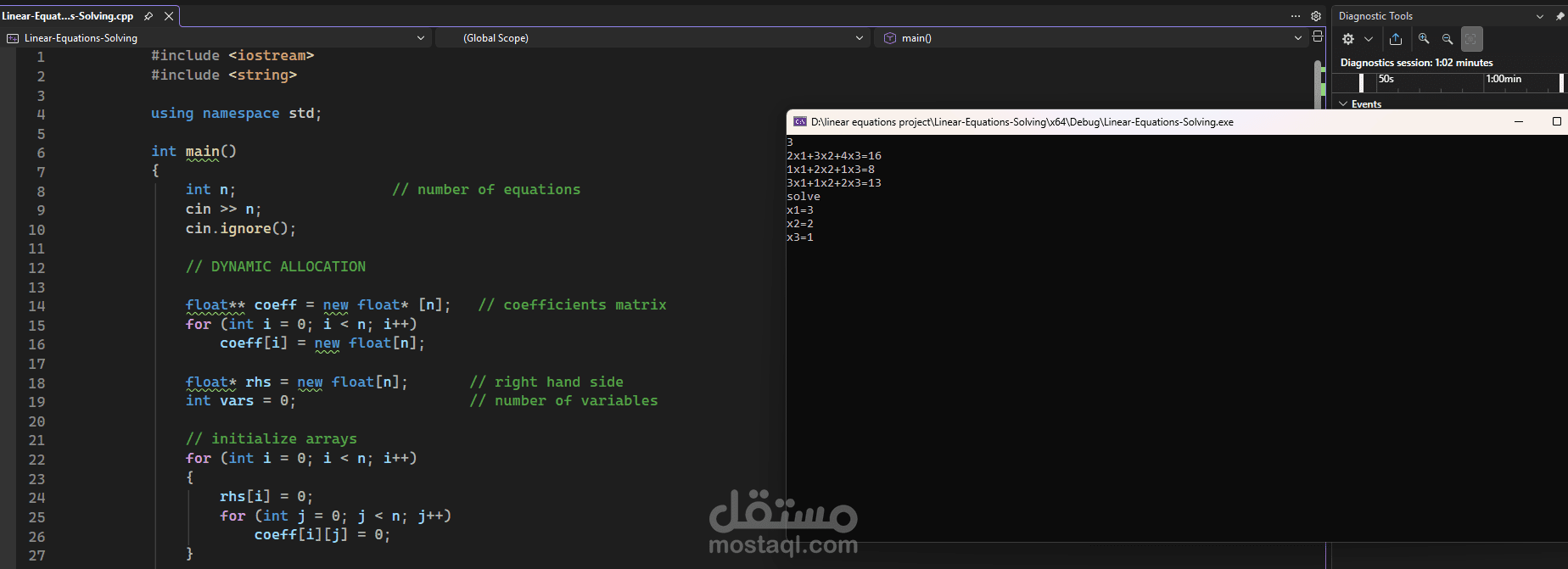The width and height of the screenshot is (1568, 569).
Task: Click the Diagnostic Tools panel title
Action: [1375, 16]
